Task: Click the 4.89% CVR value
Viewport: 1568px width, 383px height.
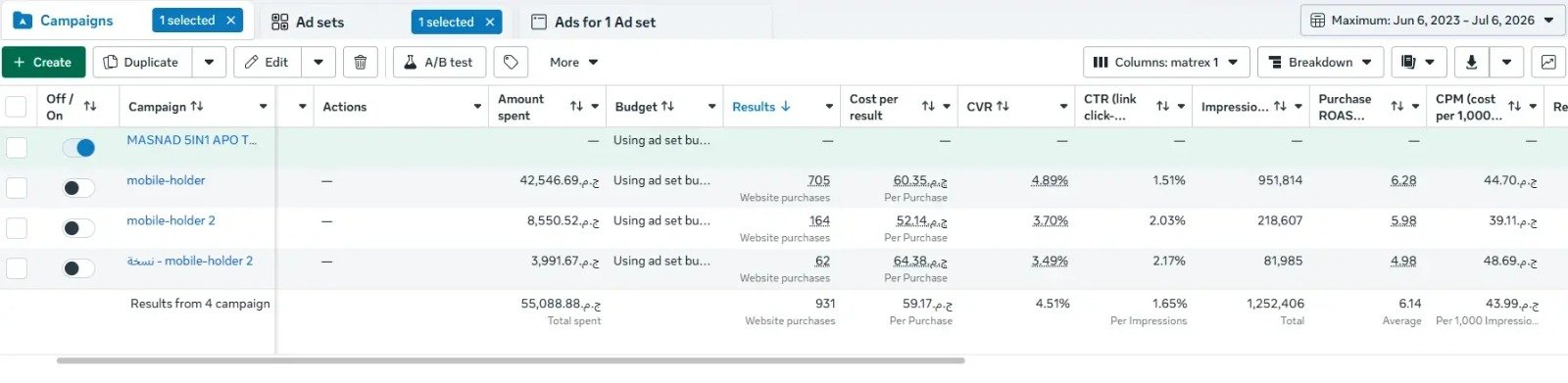Action: [1050, 180]
